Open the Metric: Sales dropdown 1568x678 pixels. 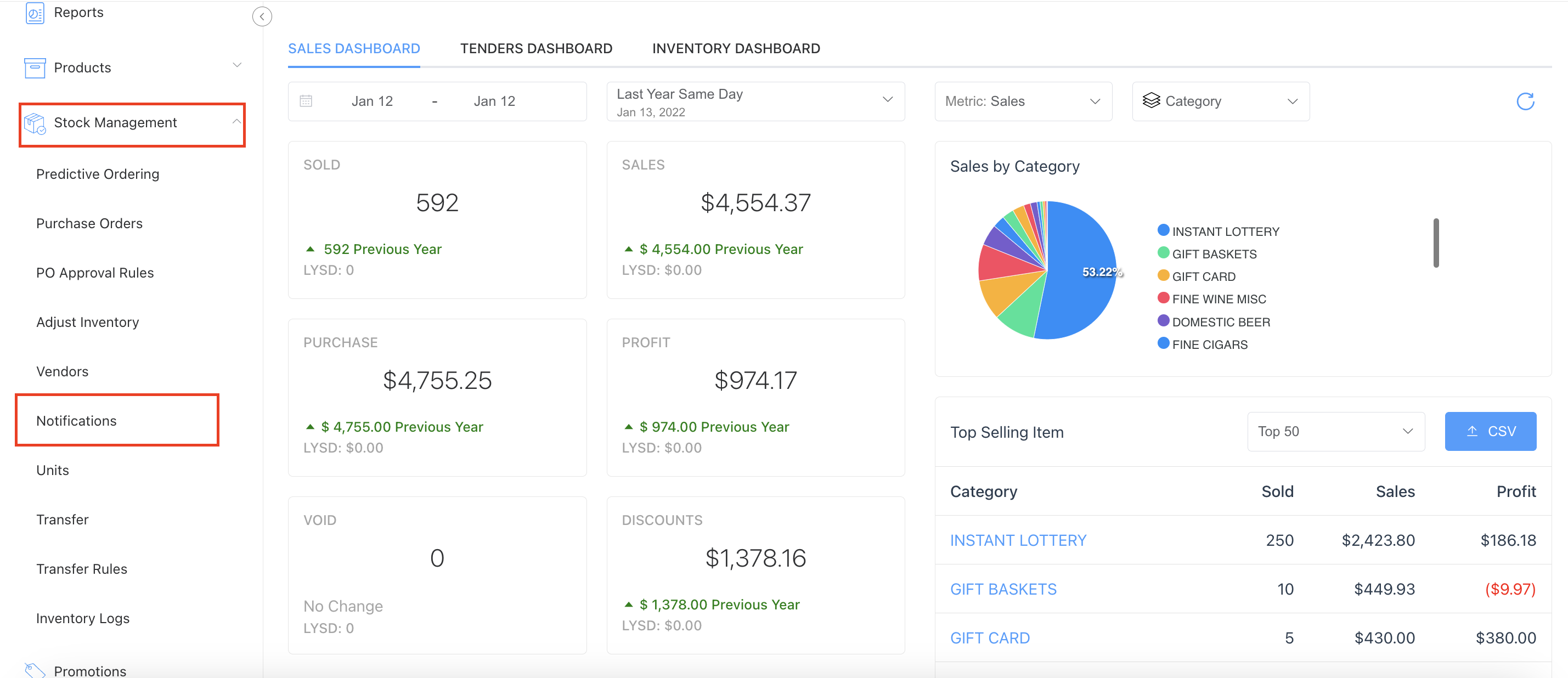point(1023,101)
